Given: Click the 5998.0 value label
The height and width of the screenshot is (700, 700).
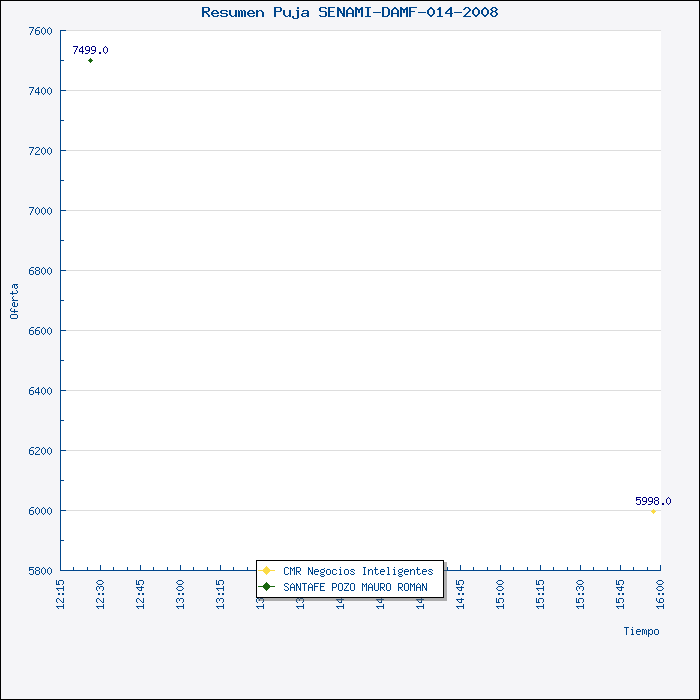Looking at the screenshot, I should pyautogui.click(x=653, y=501).
